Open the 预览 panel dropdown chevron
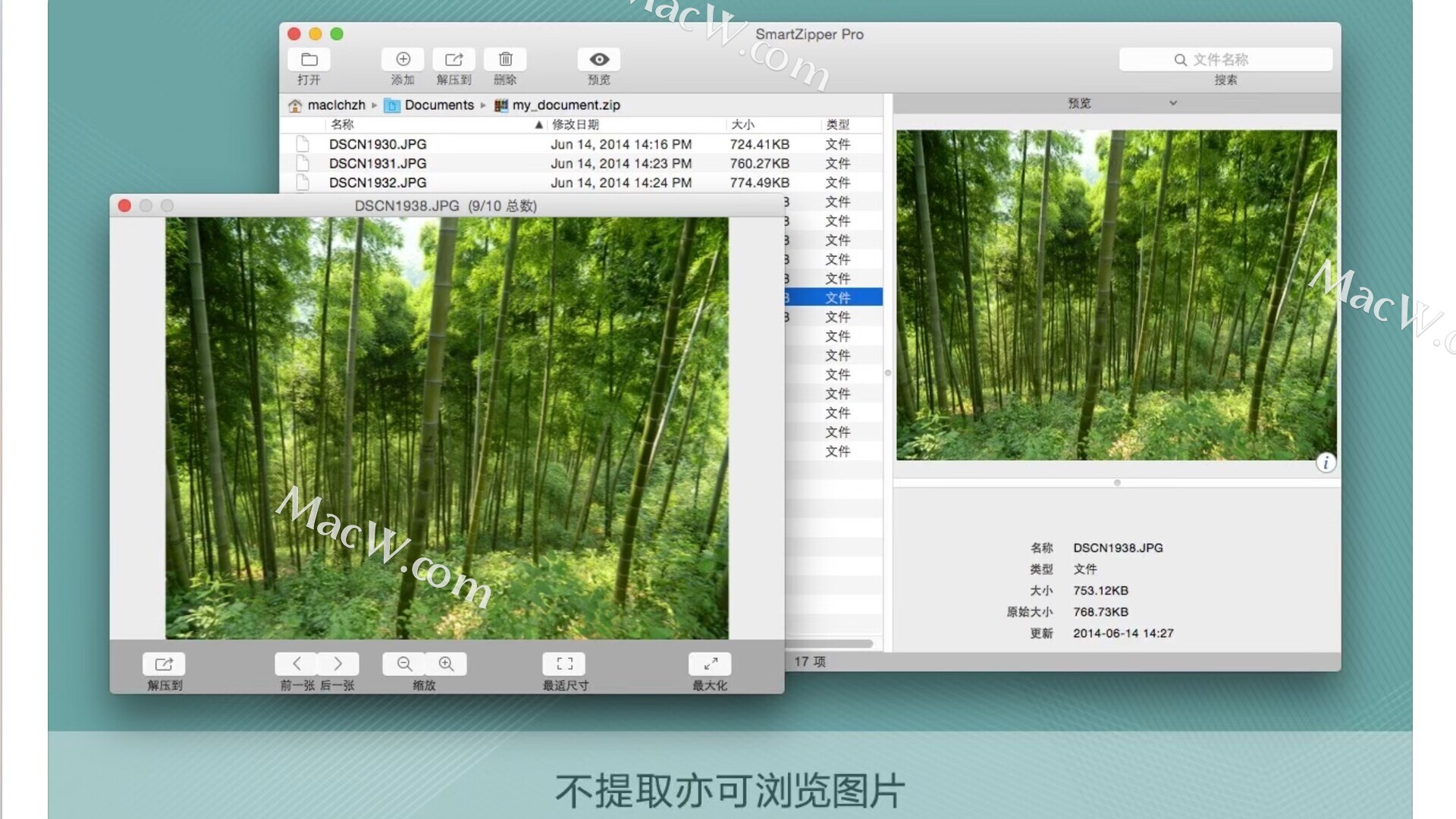 point(1172,103)
